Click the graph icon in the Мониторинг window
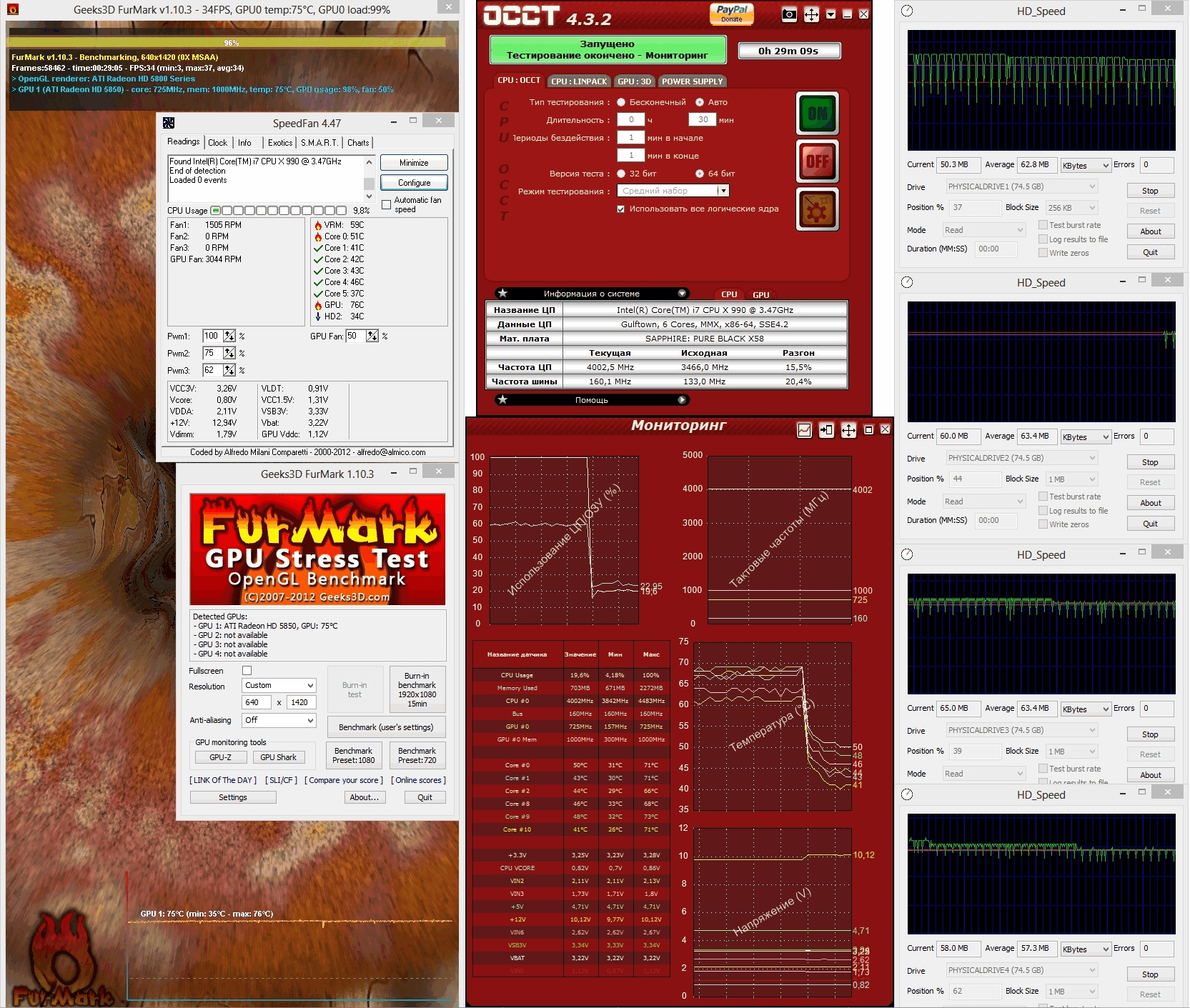 (x=804, y=430)
